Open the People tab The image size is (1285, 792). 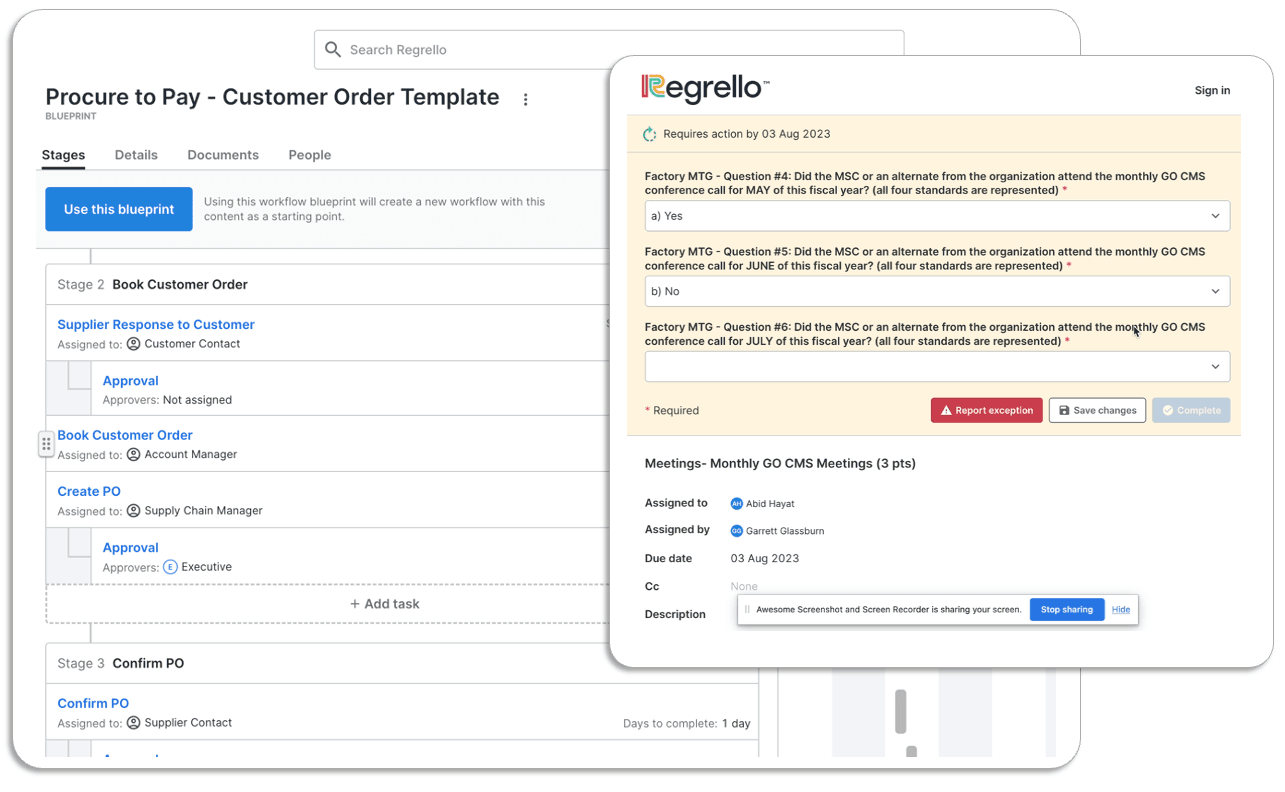coord(310,155)
